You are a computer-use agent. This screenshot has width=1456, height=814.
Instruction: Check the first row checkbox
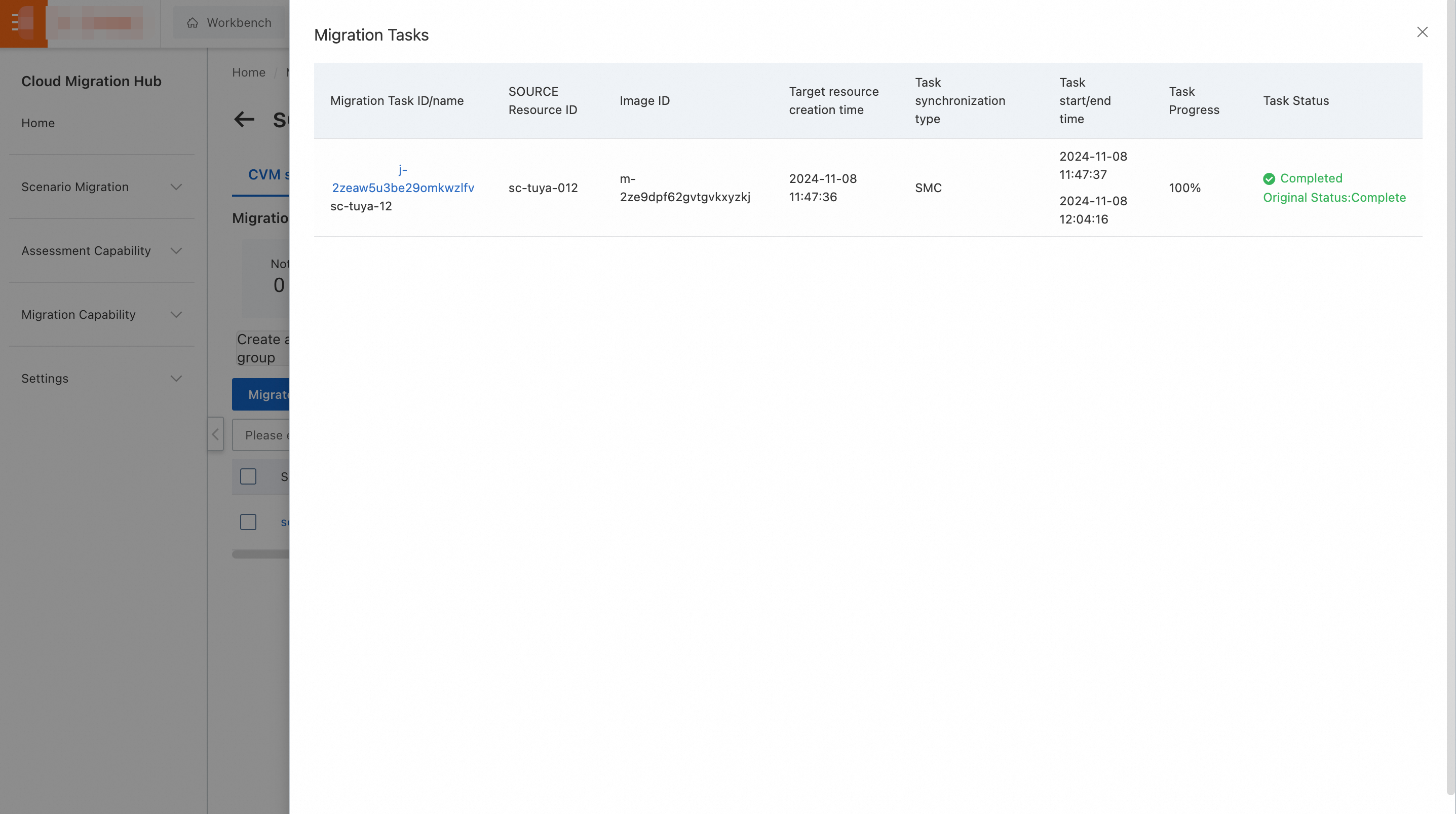pyautogui.click(x=248, y=522)
